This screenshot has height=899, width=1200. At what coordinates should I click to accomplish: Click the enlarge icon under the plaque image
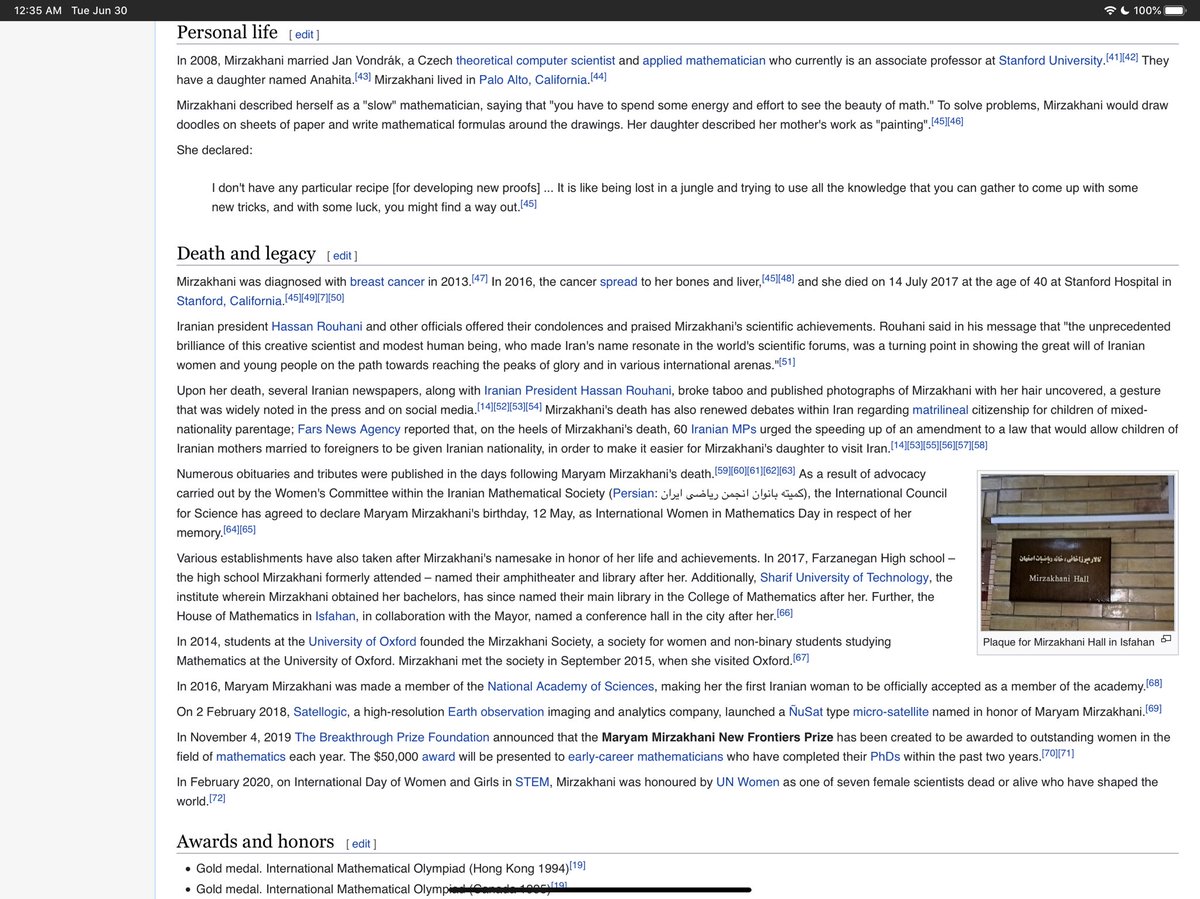[x=1165, y=640]
